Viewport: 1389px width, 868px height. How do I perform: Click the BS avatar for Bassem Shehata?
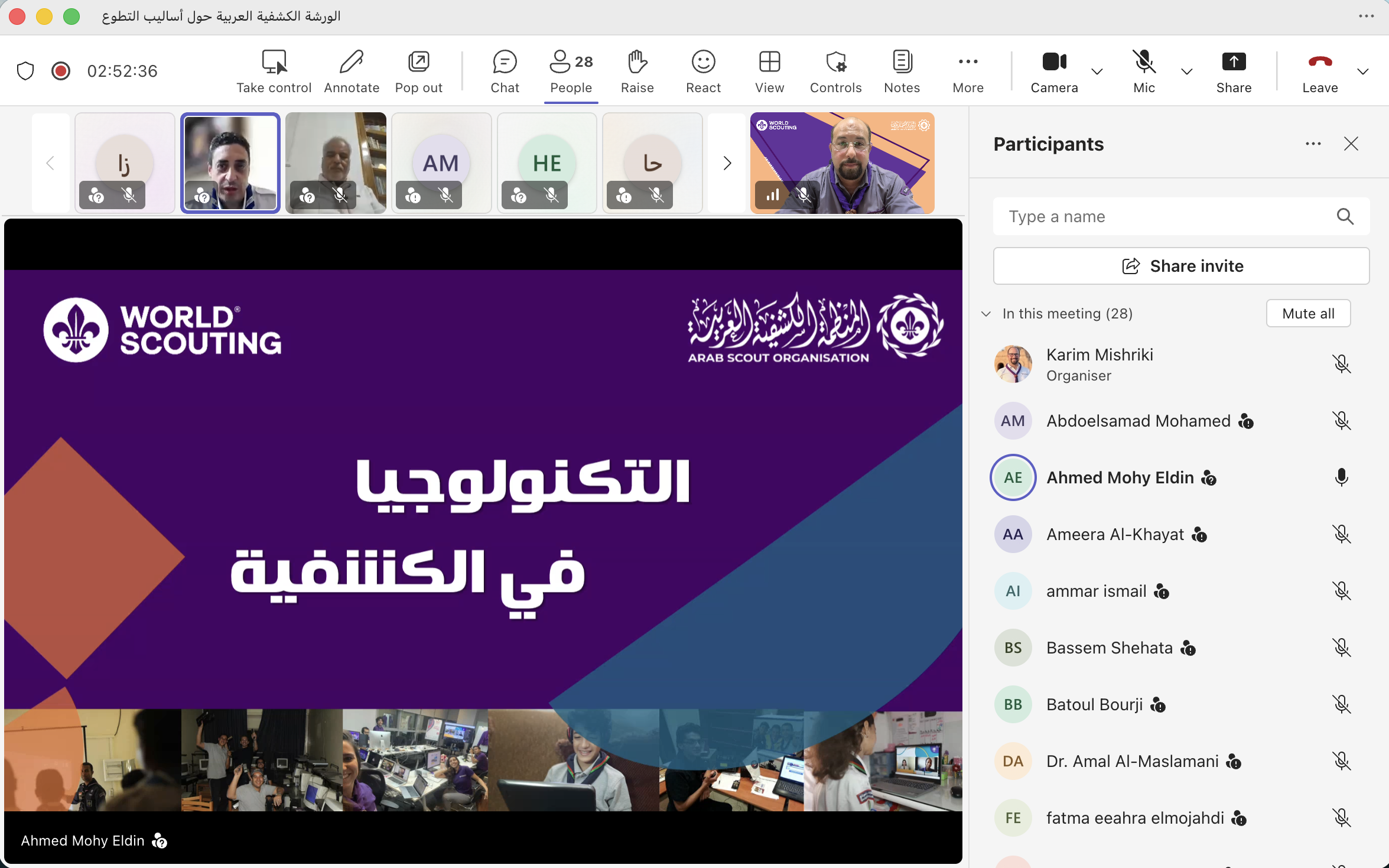[x=1013, y=648]
